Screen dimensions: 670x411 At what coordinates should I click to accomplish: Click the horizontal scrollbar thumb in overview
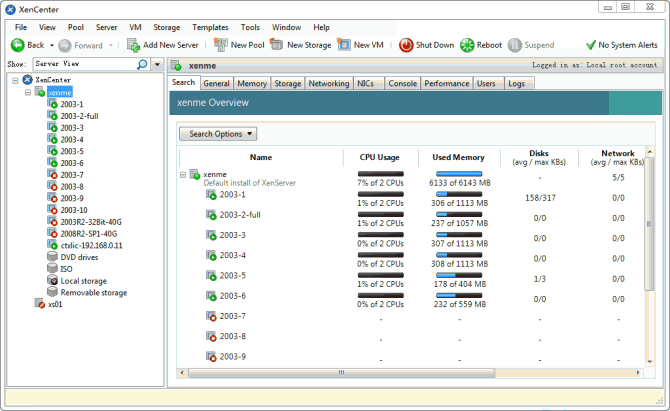coord(341,373)
